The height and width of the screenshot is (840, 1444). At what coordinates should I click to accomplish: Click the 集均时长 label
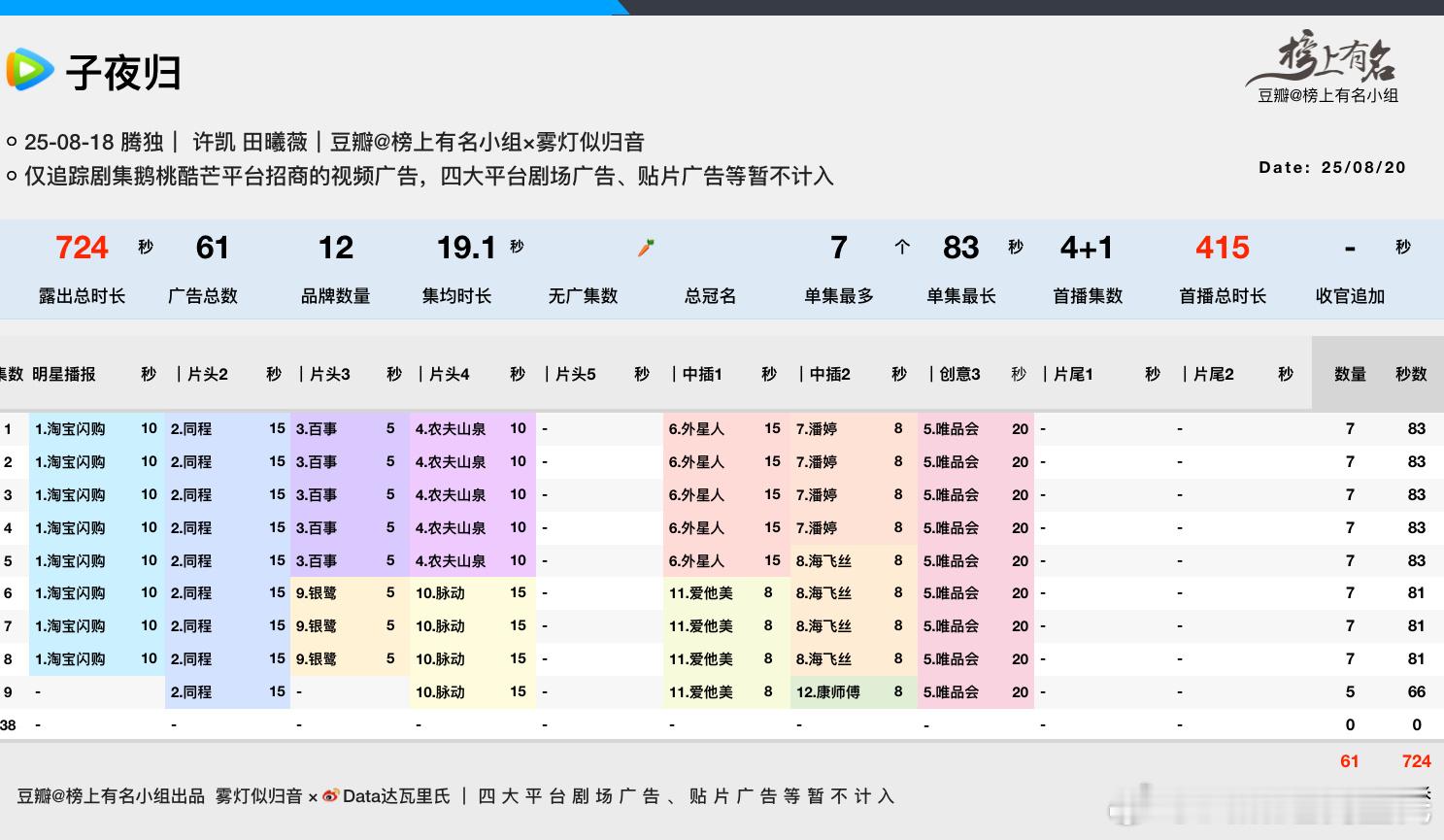pyautogui.click(x=456, y=295)
